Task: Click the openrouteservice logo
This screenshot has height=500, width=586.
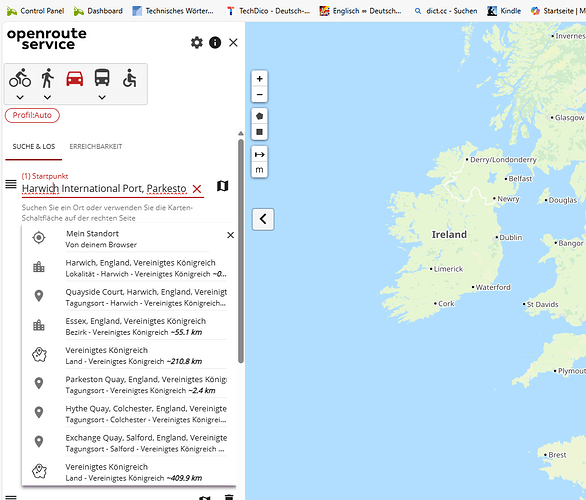Action: coord(46,39)
